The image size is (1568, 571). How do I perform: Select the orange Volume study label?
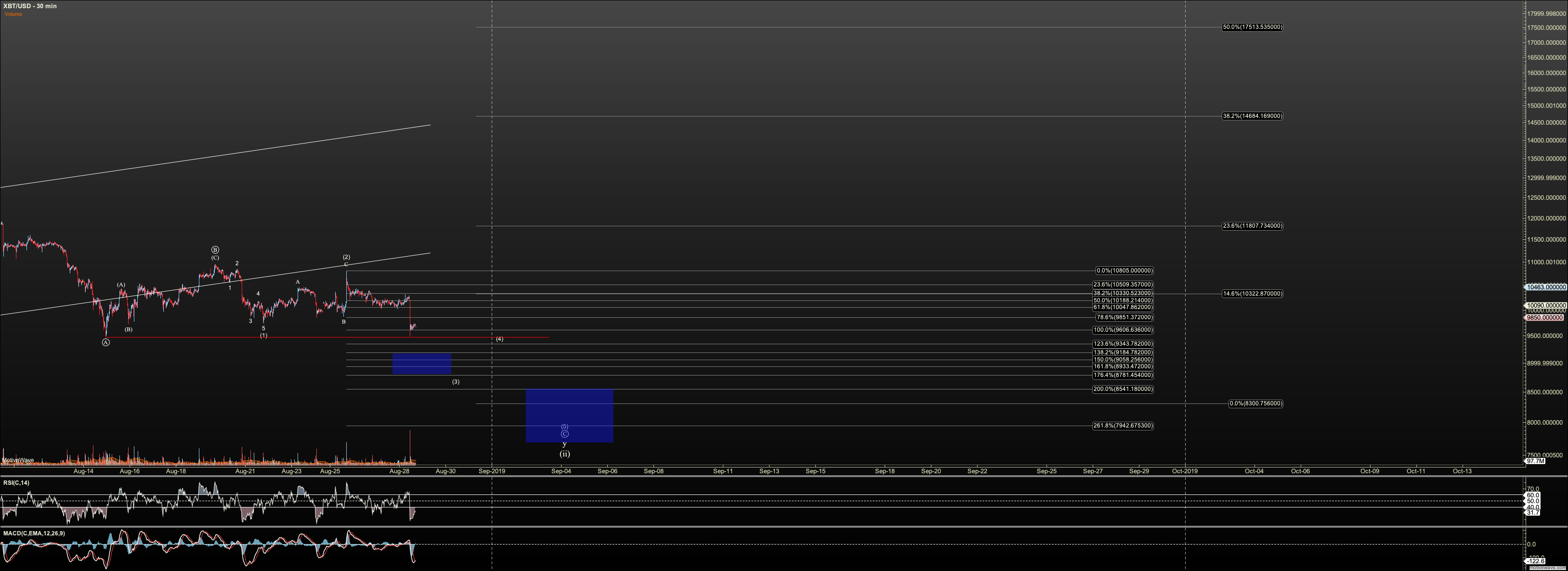13,14
